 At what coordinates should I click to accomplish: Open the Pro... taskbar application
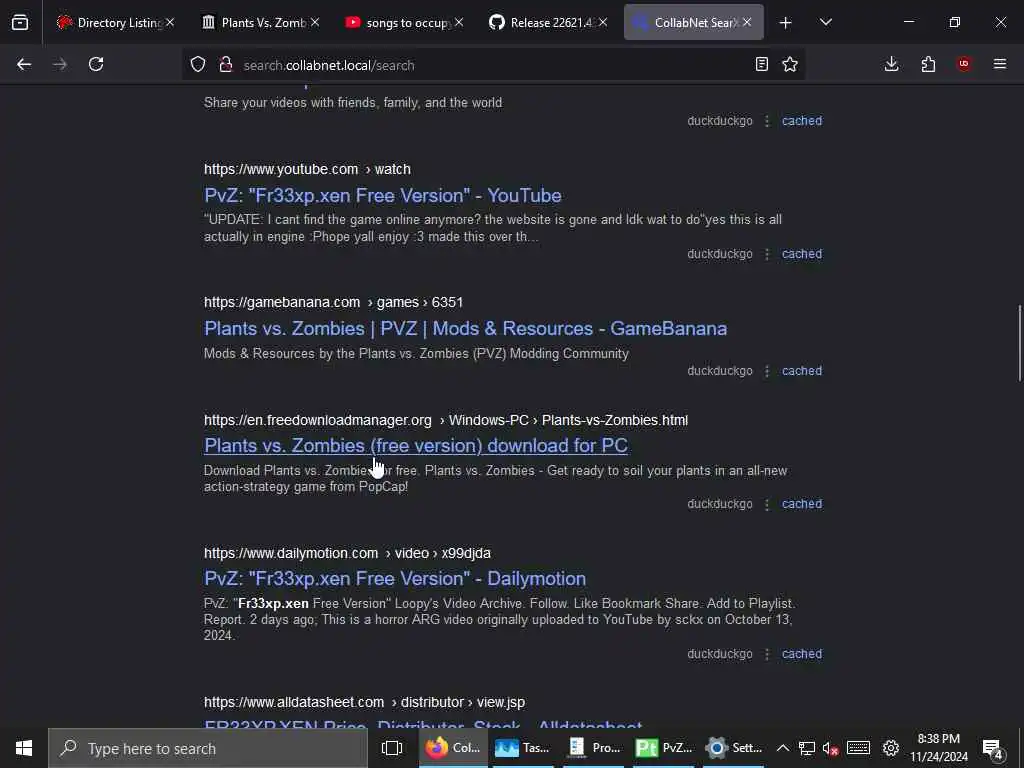[594, 748]
